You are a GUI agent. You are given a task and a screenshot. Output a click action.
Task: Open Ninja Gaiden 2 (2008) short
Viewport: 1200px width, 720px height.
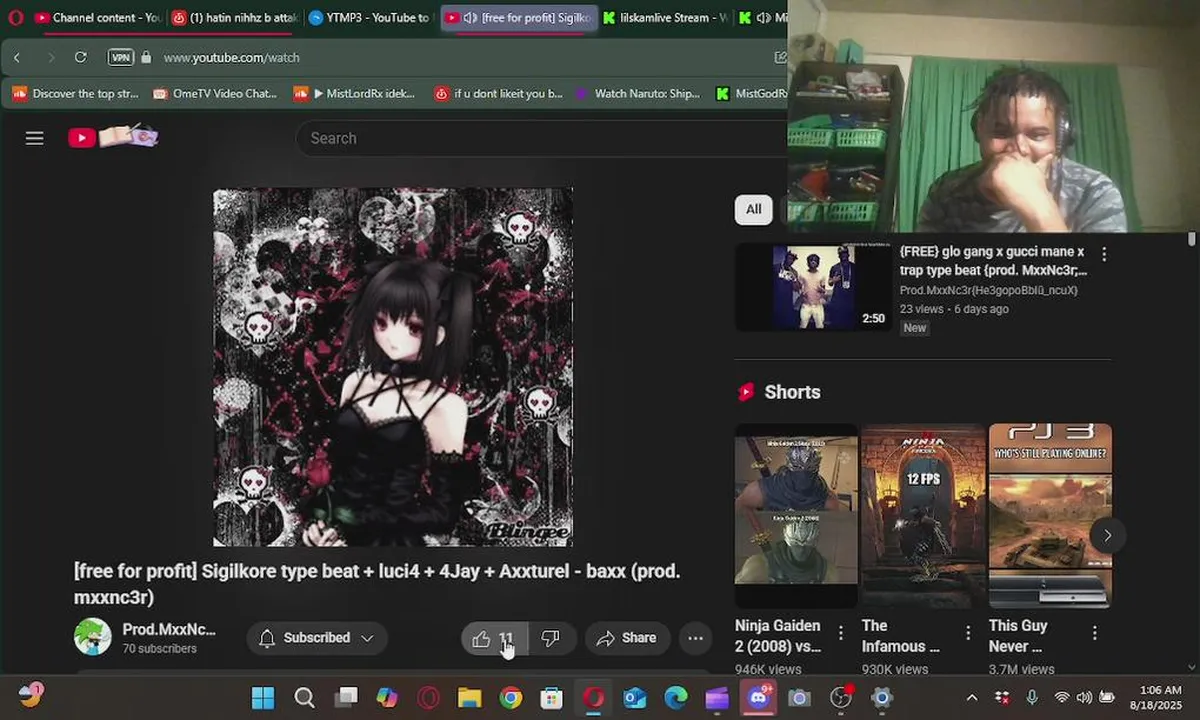[796, 515]
